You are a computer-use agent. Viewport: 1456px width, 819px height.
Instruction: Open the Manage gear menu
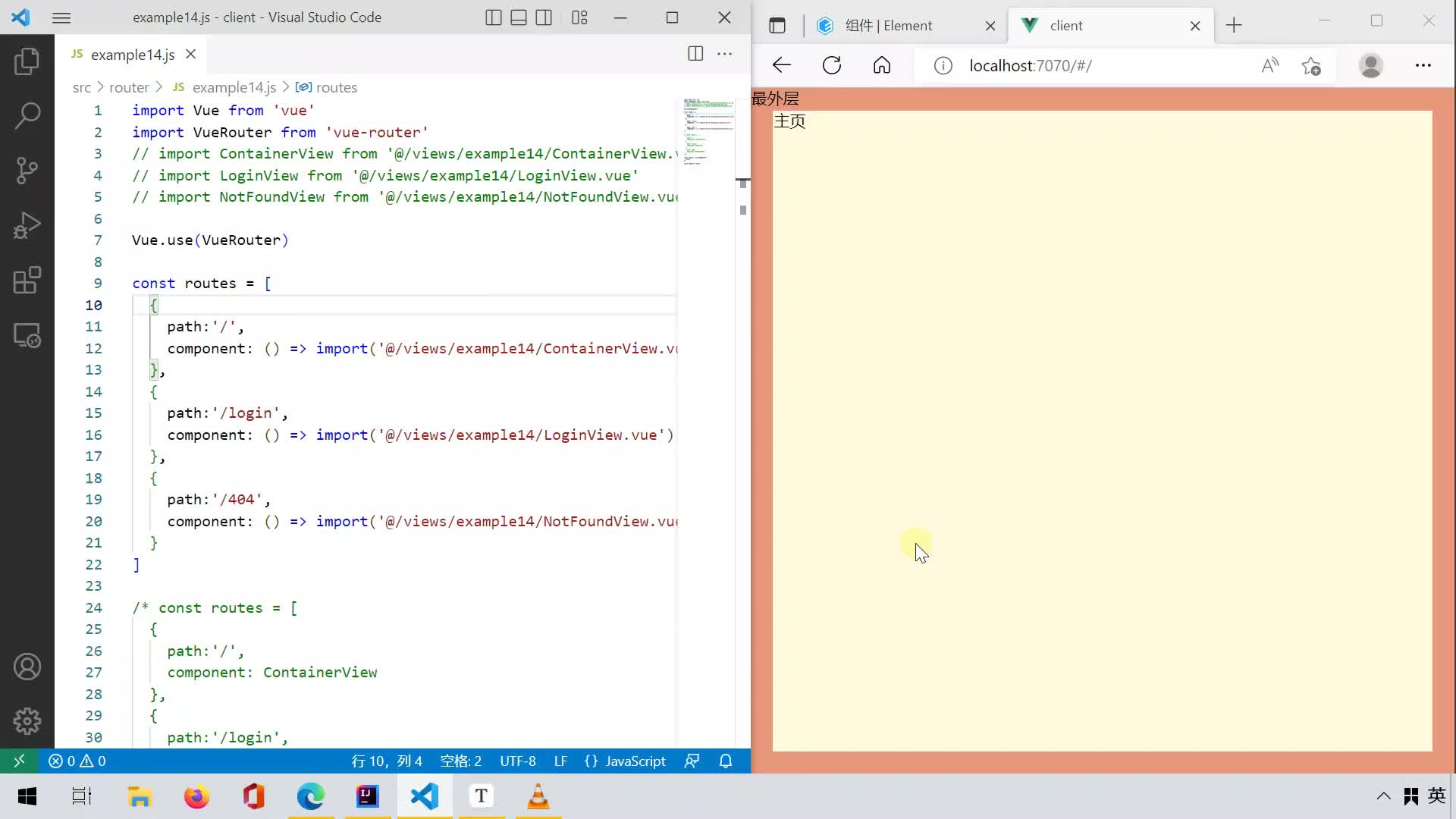click(27, 721)
